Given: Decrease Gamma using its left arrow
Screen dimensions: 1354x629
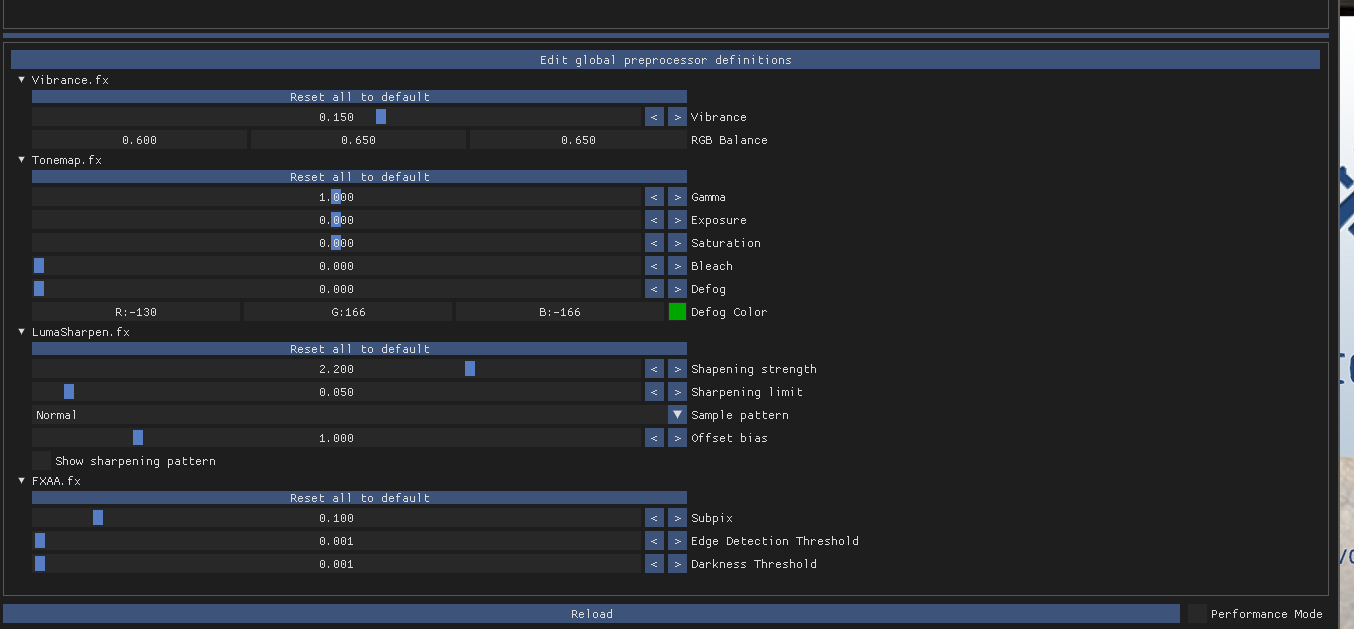Looking at the screenshot, I should point(654,197).
